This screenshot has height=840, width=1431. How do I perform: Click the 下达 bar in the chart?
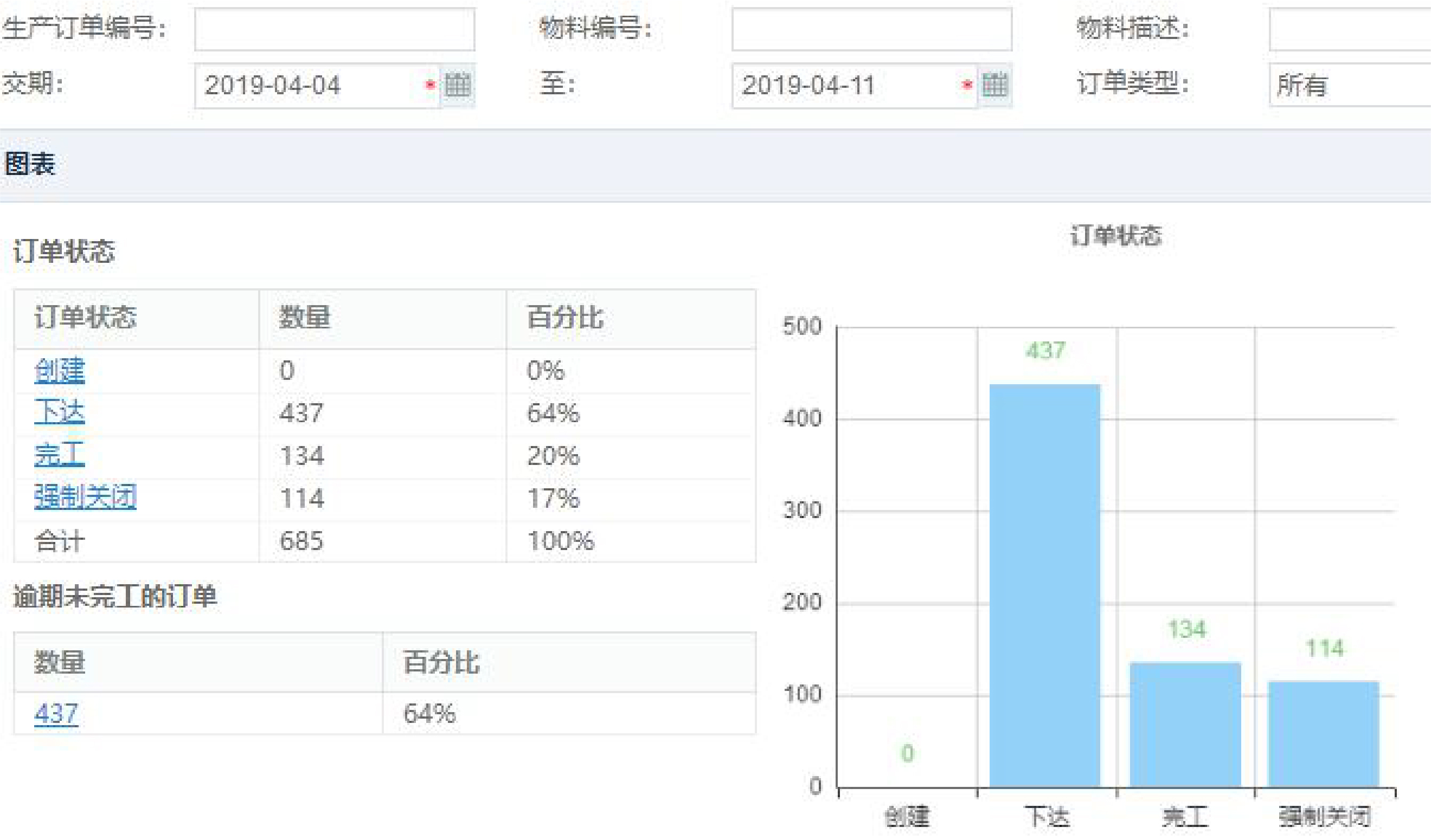click(1045, 585)
